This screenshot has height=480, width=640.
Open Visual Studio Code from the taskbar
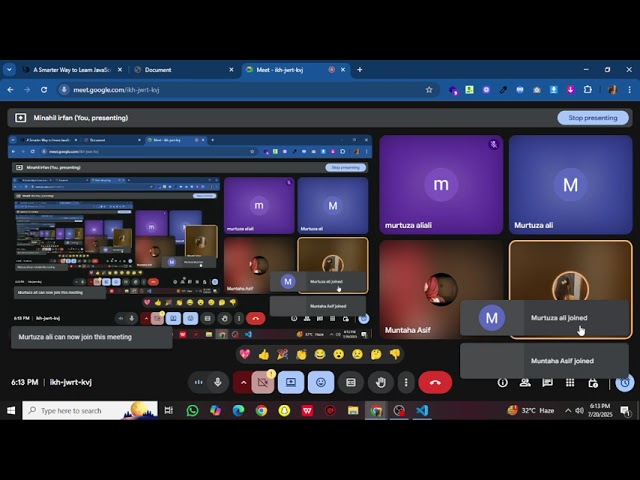tap(421, 410)
